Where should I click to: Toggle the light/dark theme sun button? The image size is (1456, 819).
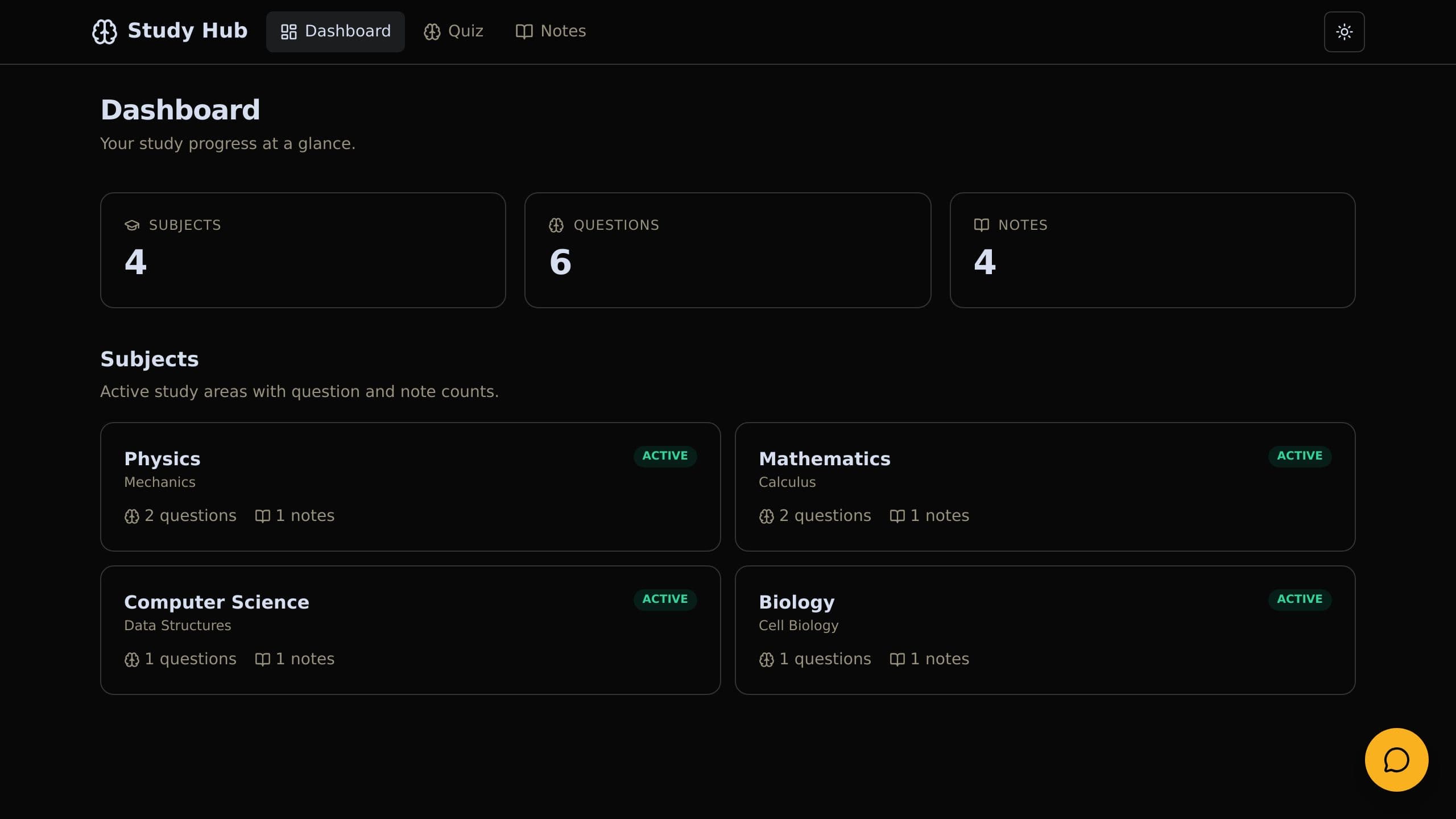1344,32
